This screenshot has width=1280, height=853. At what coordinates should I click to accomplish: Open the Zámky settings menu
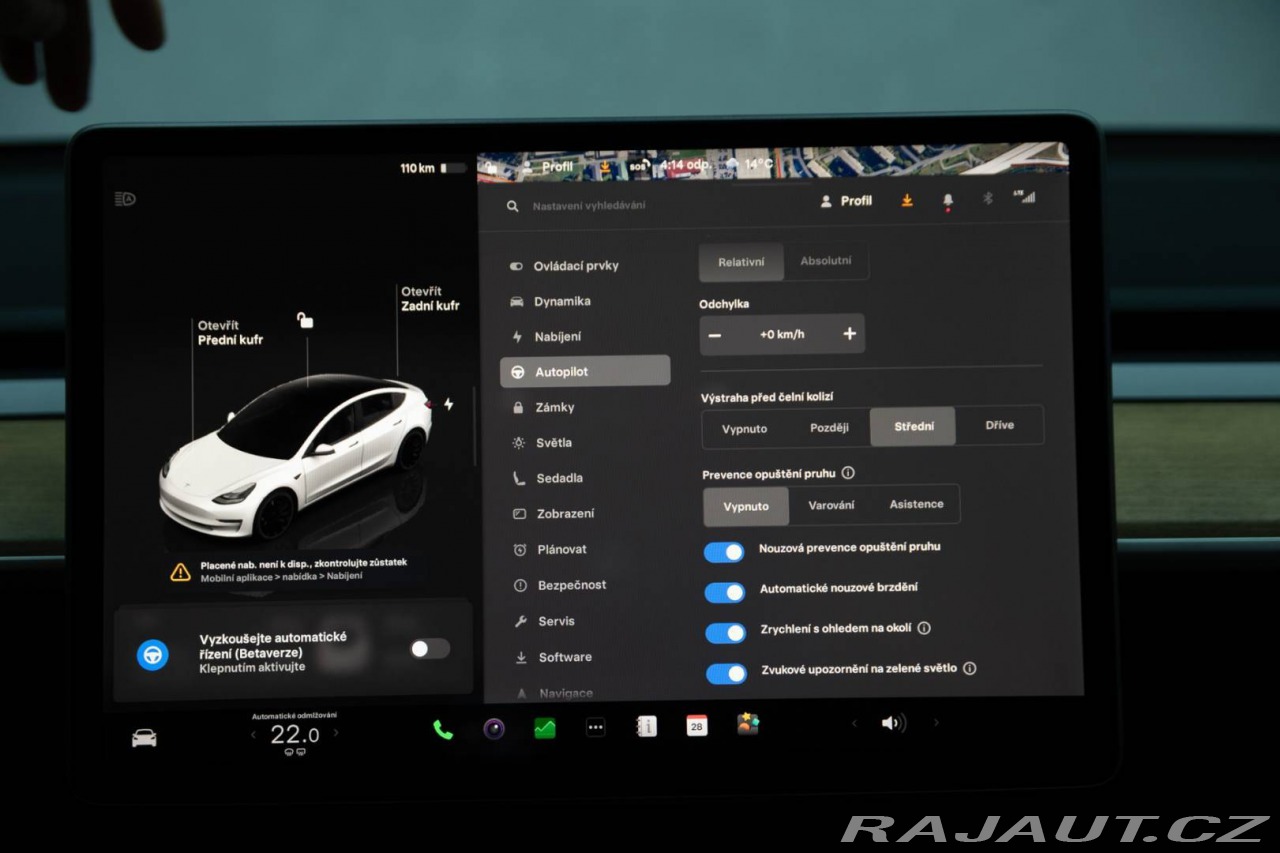tap(554, 407)
